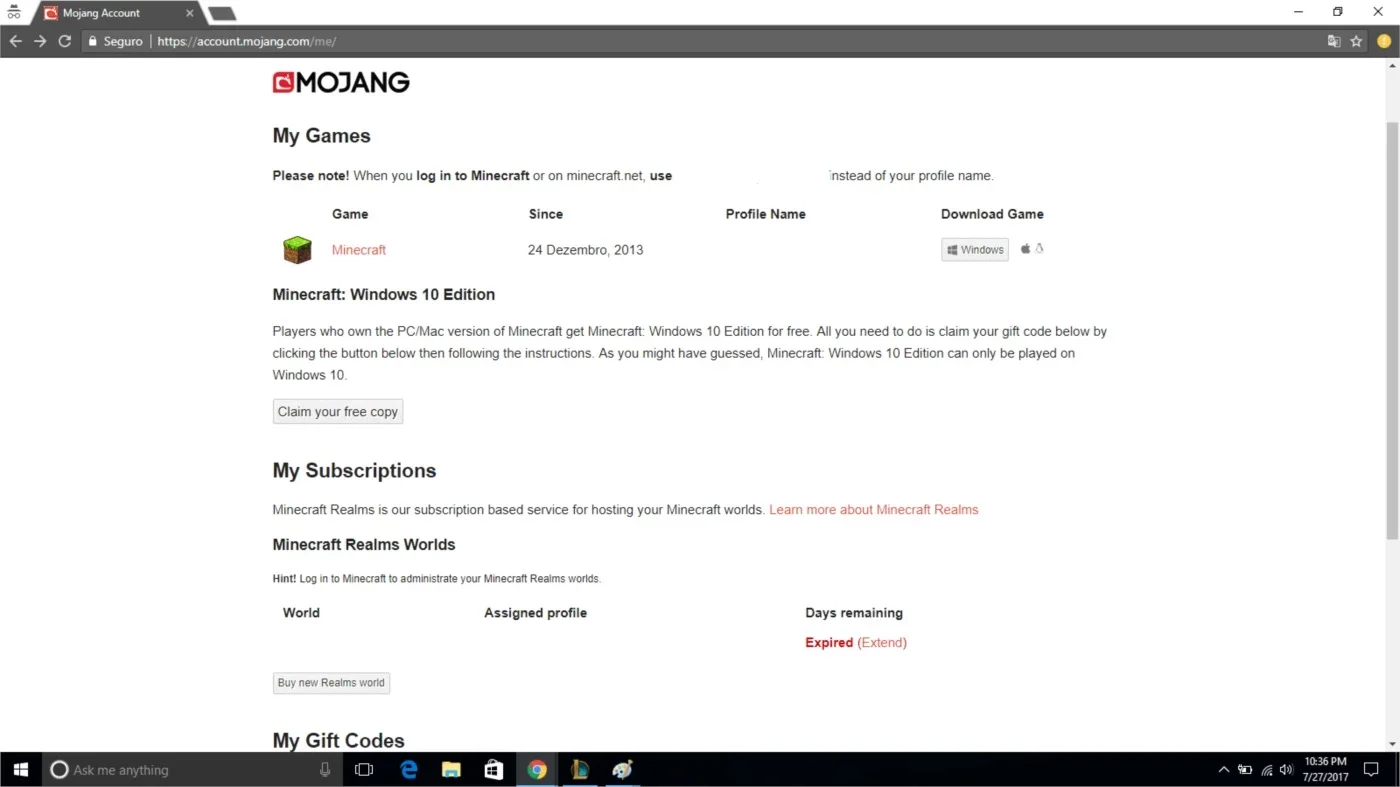Viewport: 1400px width, 787px height.
Task: Click the Profile Name column header
Action: pyautogui.click(x=766, y=214)
